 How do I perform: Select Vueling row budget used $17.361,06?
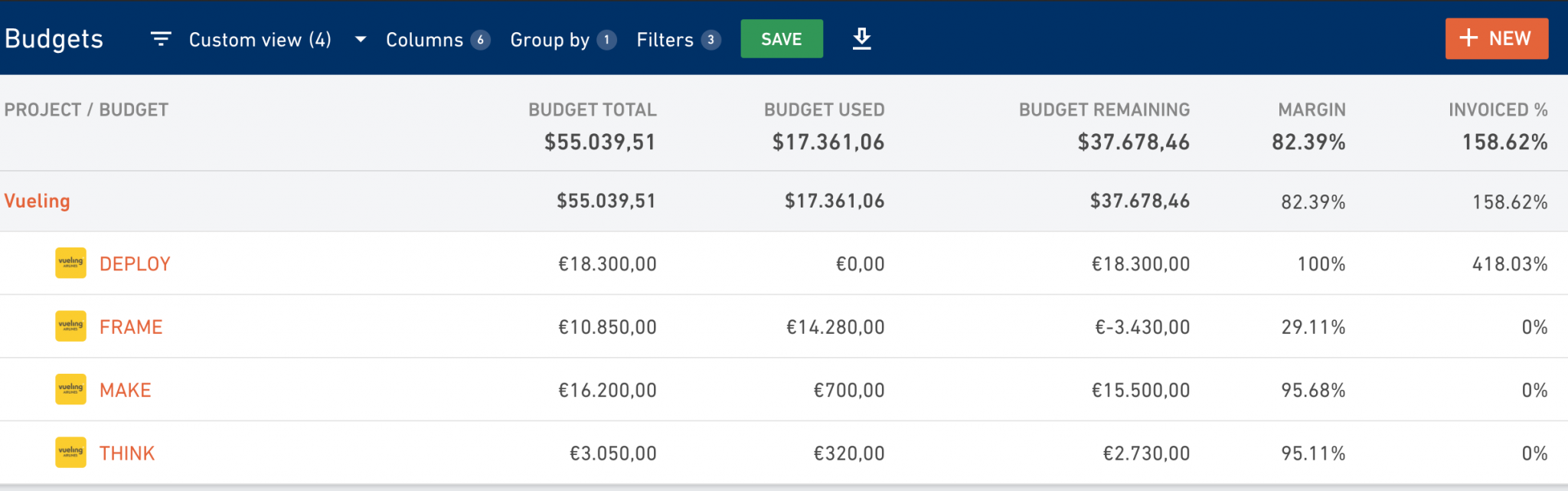(835, 201)
